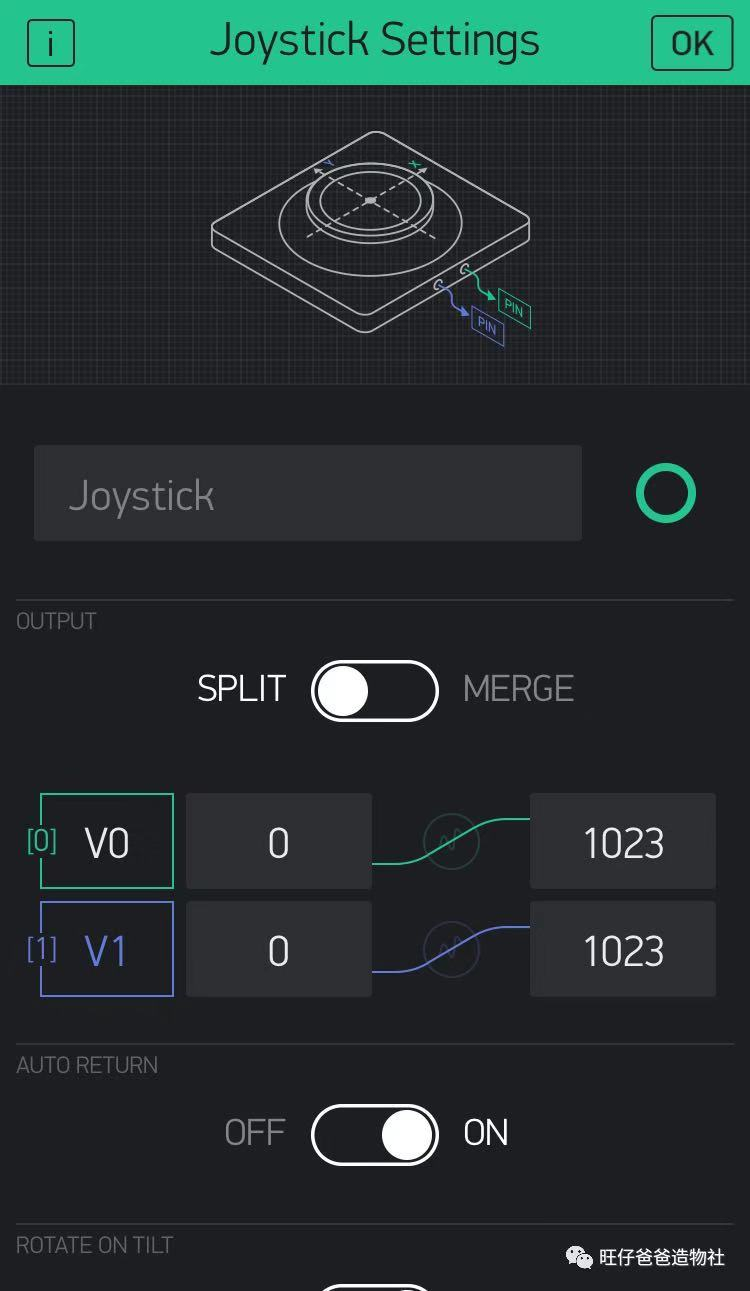Tap the WeChat logo in watermark
This screenshot has width=750, height=1291.
[579, 1257]
